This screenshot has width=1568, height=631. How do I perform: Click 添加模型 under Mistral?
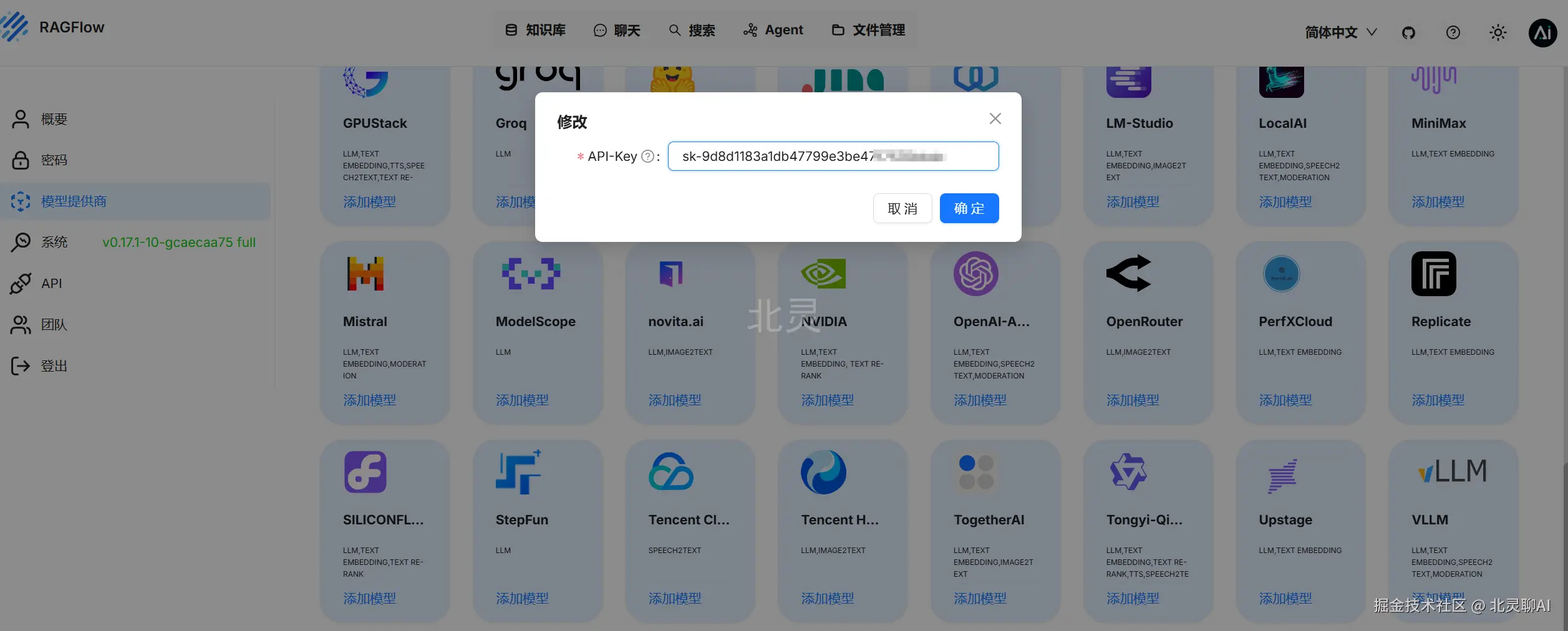tap(369, 400)
